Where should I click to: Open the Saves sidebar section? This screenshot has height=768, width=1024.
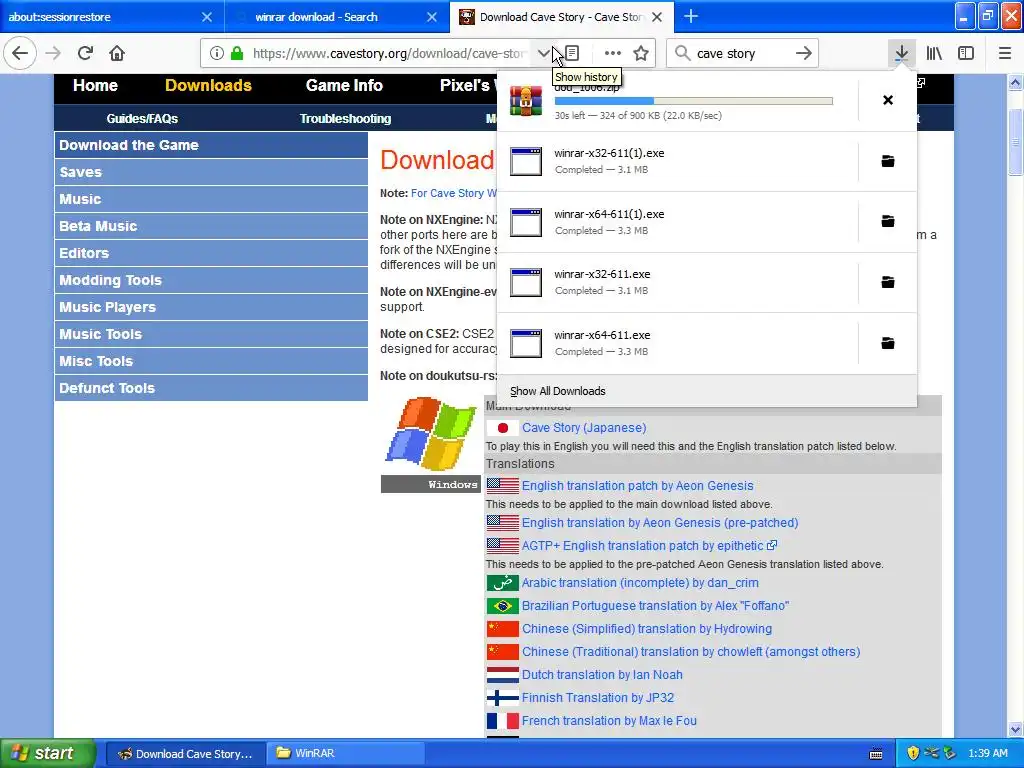tap(211, 172)
